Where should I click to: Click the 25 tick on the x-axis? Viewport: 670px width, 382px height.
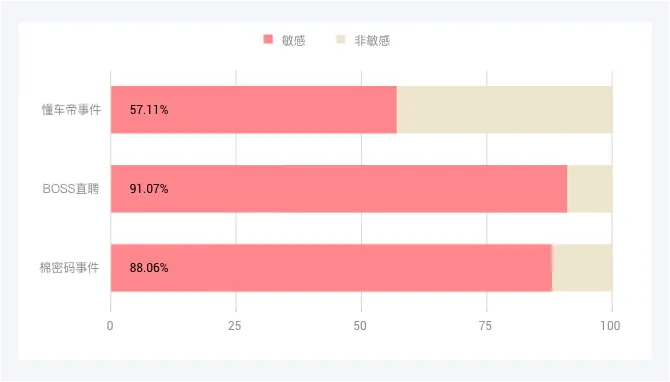235,326
